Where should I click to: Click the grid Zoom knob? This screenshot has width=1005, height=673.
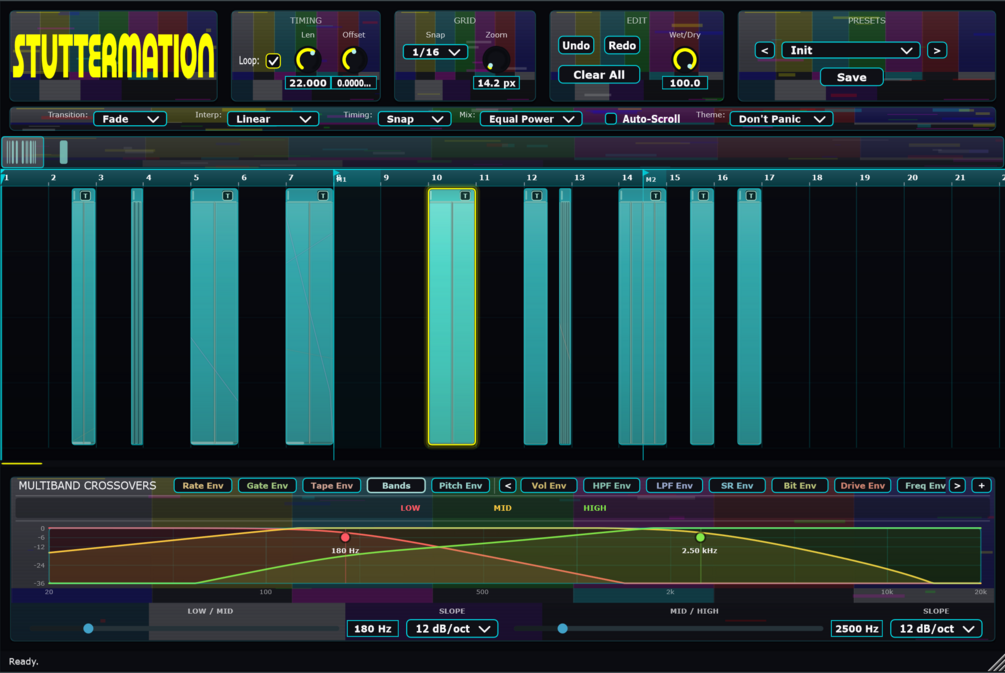(496, 60)
